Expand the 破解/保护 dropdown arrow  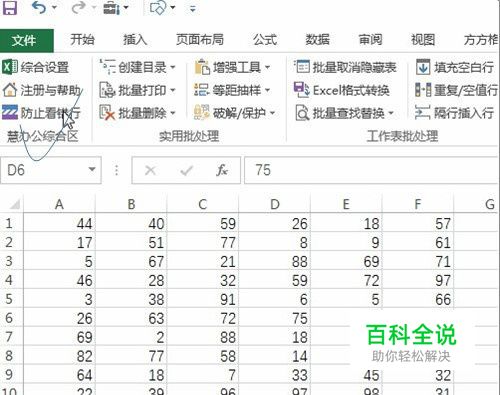point(272,113)
